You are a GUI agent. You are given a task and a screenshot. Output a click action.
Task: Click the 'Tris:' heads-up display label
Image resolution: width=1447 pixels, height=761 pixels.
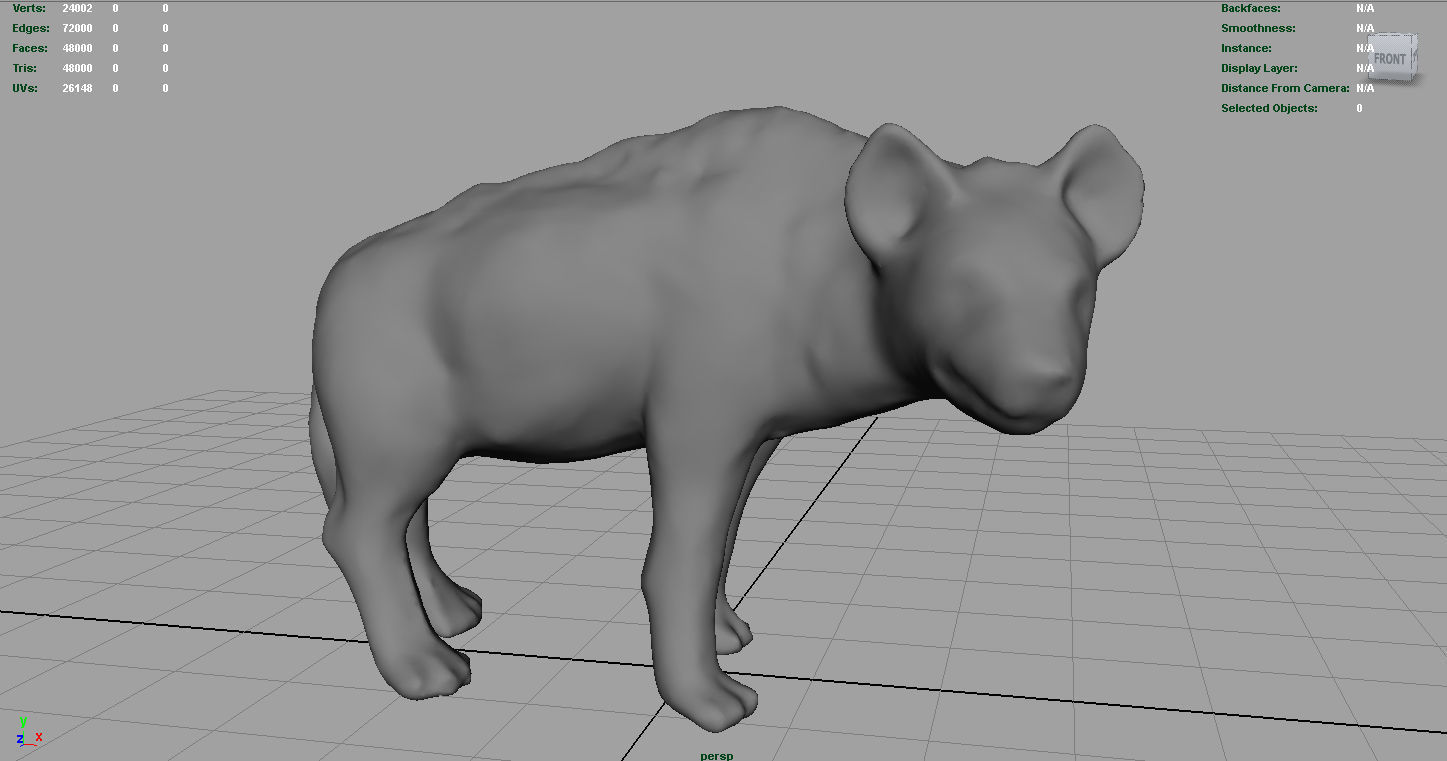click(25, 68)
